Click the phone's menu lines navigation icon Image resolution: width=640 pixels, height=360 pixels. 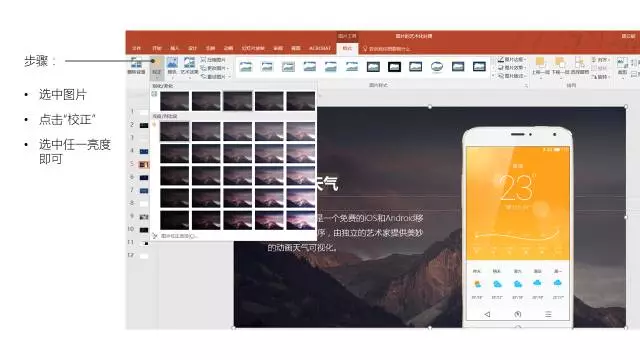[x=548, y=314]
